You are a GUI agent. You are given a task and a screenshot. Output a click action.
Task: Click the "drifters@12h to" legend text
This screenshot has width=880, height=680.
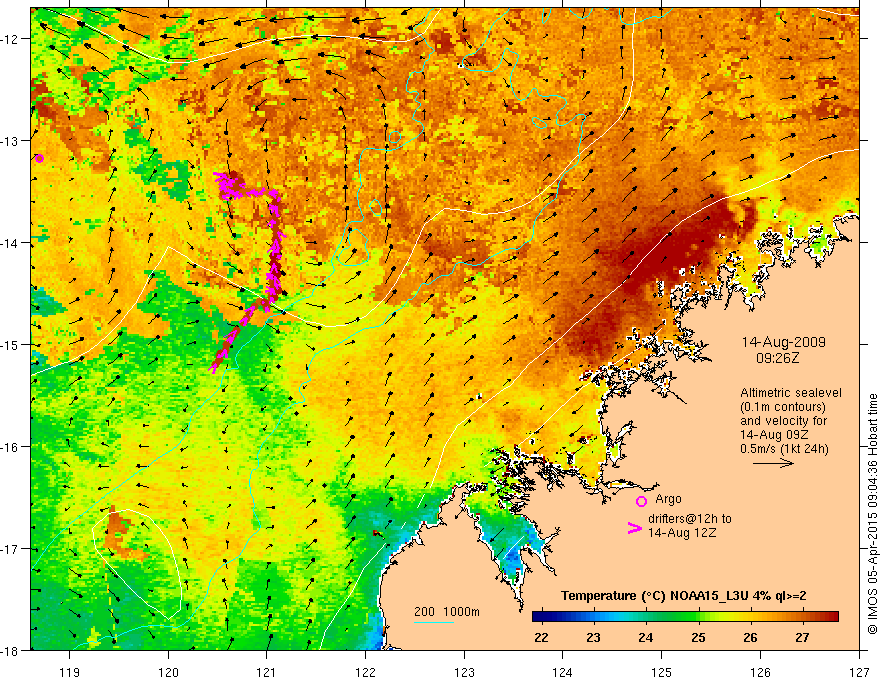click(x=690, y=519)
